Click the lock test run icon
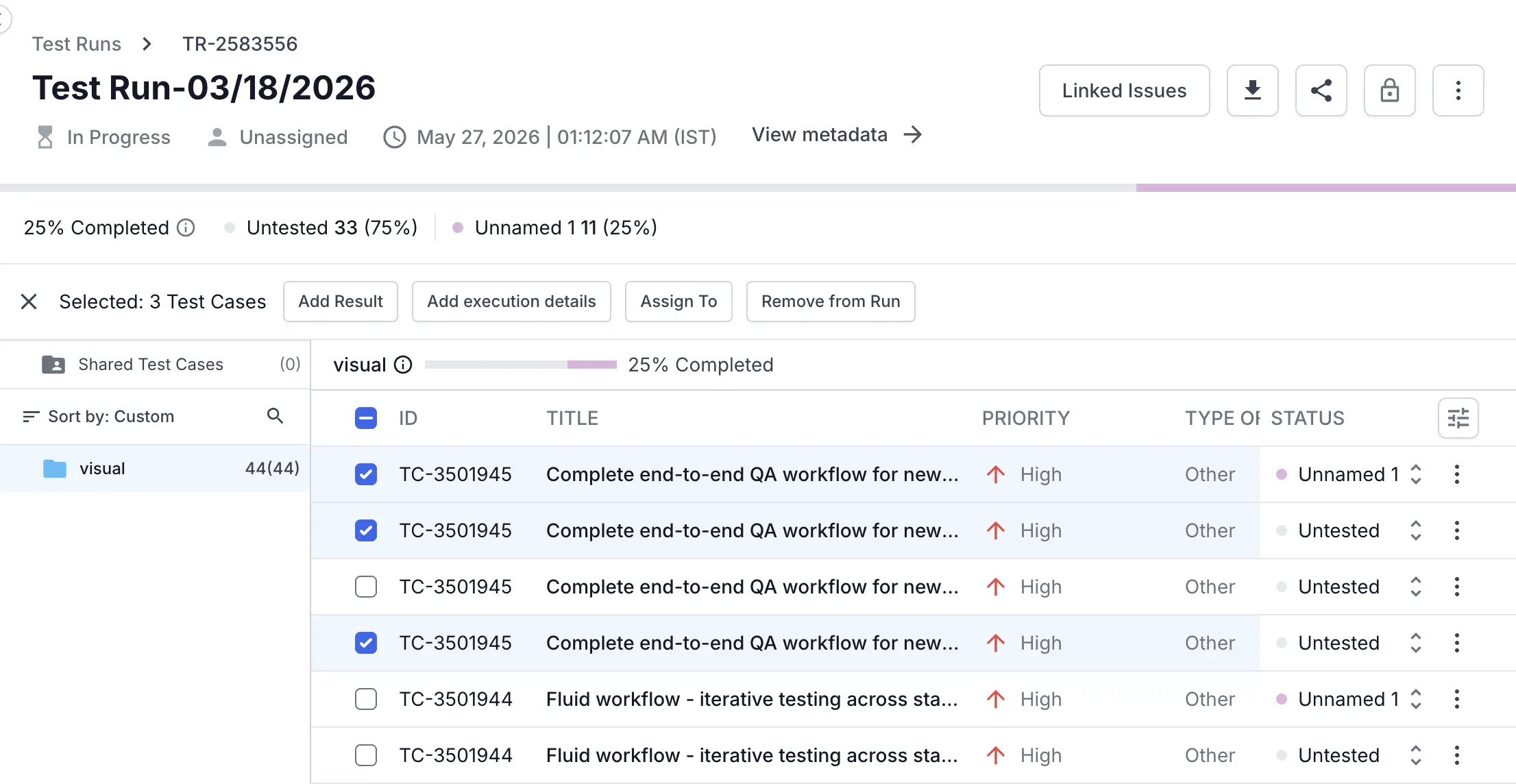This screenshot has width=1516, height=784. [x=1389, y=90]
